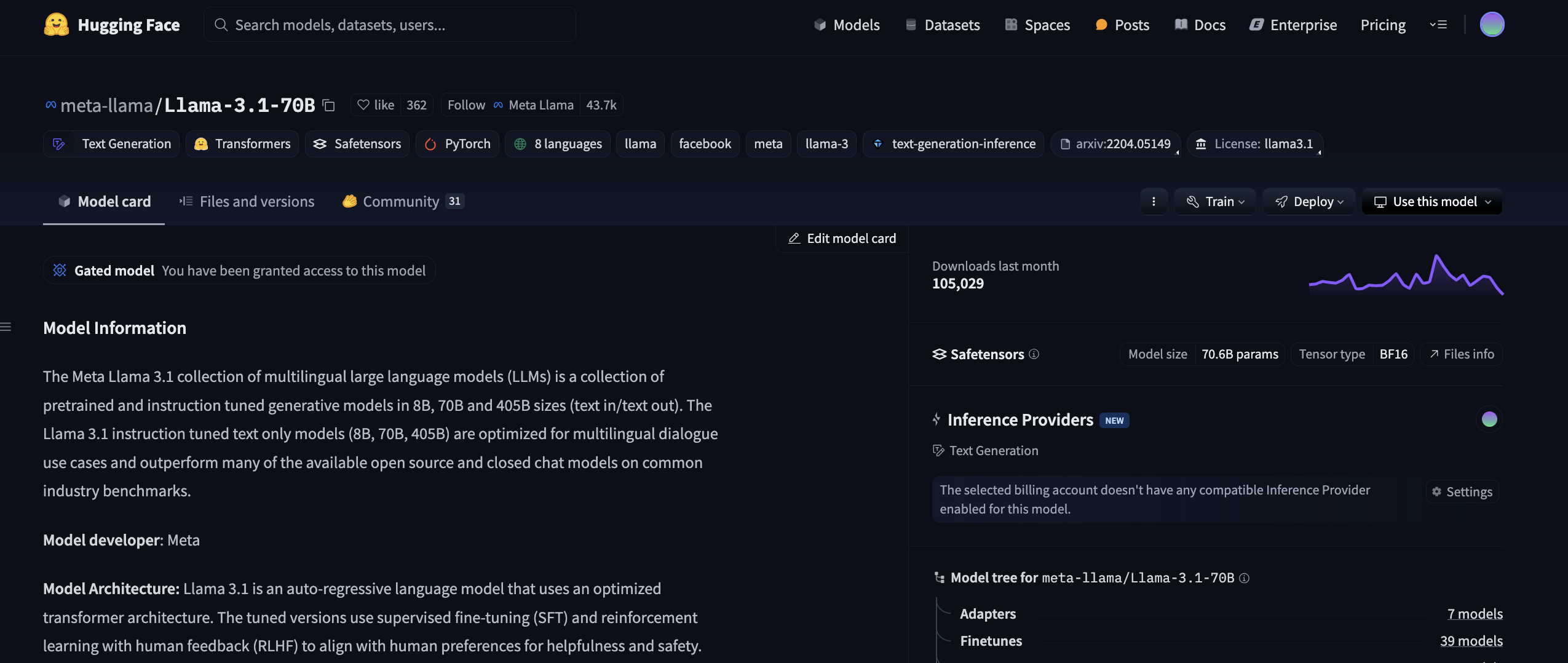Switch to Files and versions tab
This screenshot has width=1568, height=663.
(x=247, y=202)
